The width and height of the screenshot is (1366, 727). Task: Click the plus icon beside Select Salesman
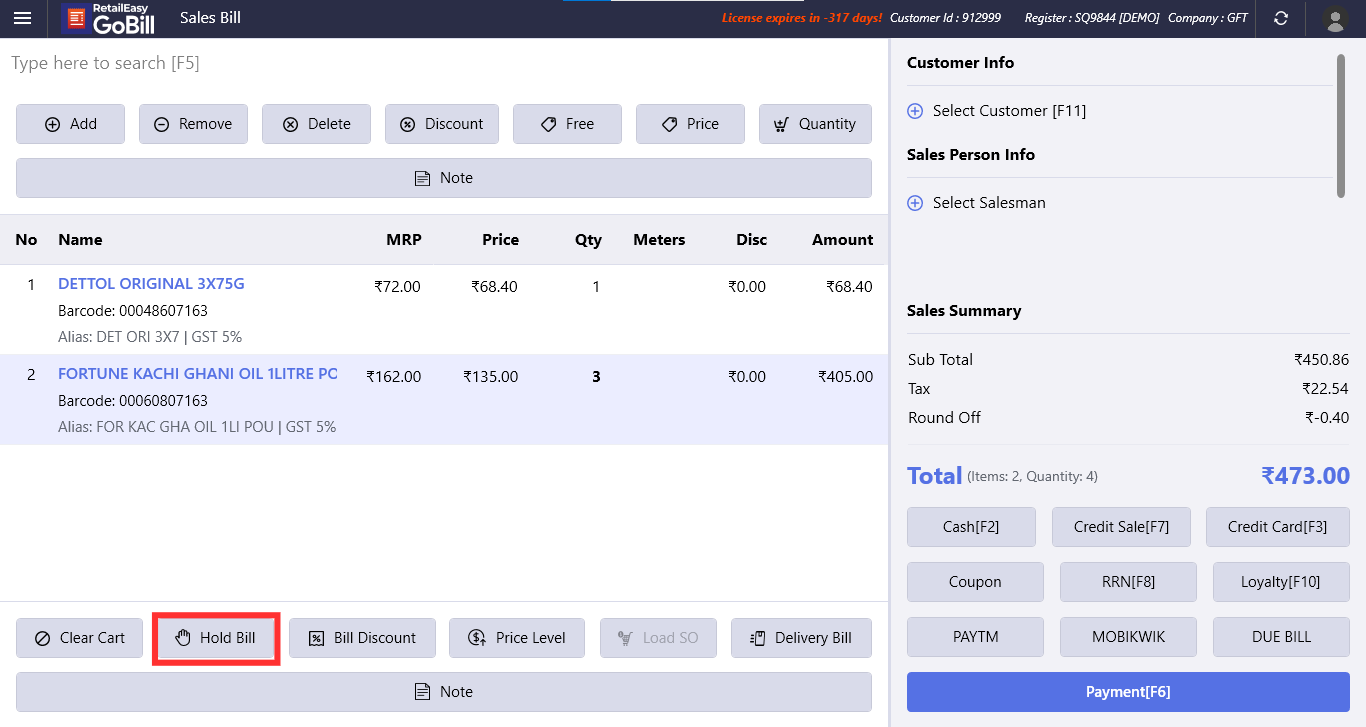tap(915, 203)
